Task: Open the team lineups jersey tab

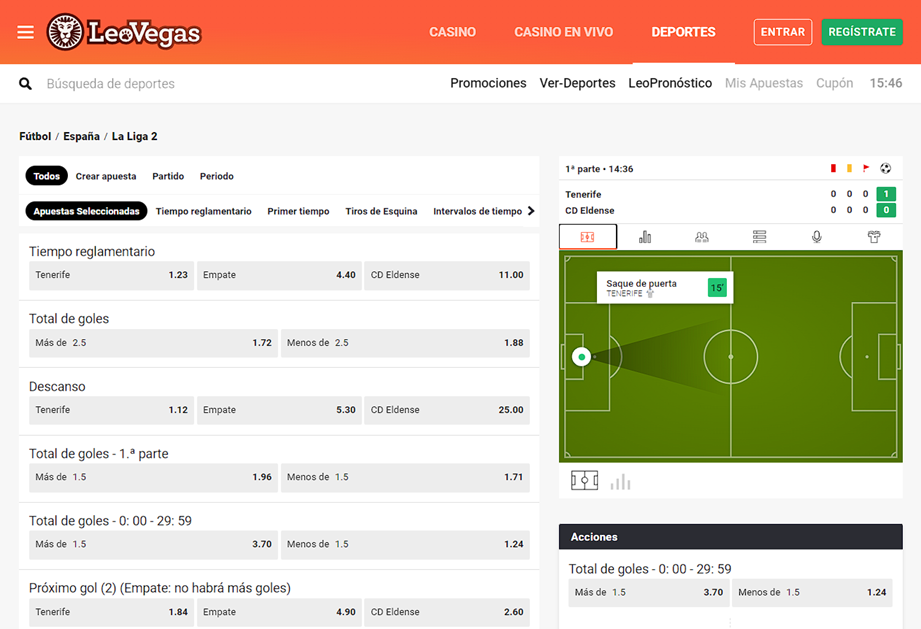Action: click(874, 237)
